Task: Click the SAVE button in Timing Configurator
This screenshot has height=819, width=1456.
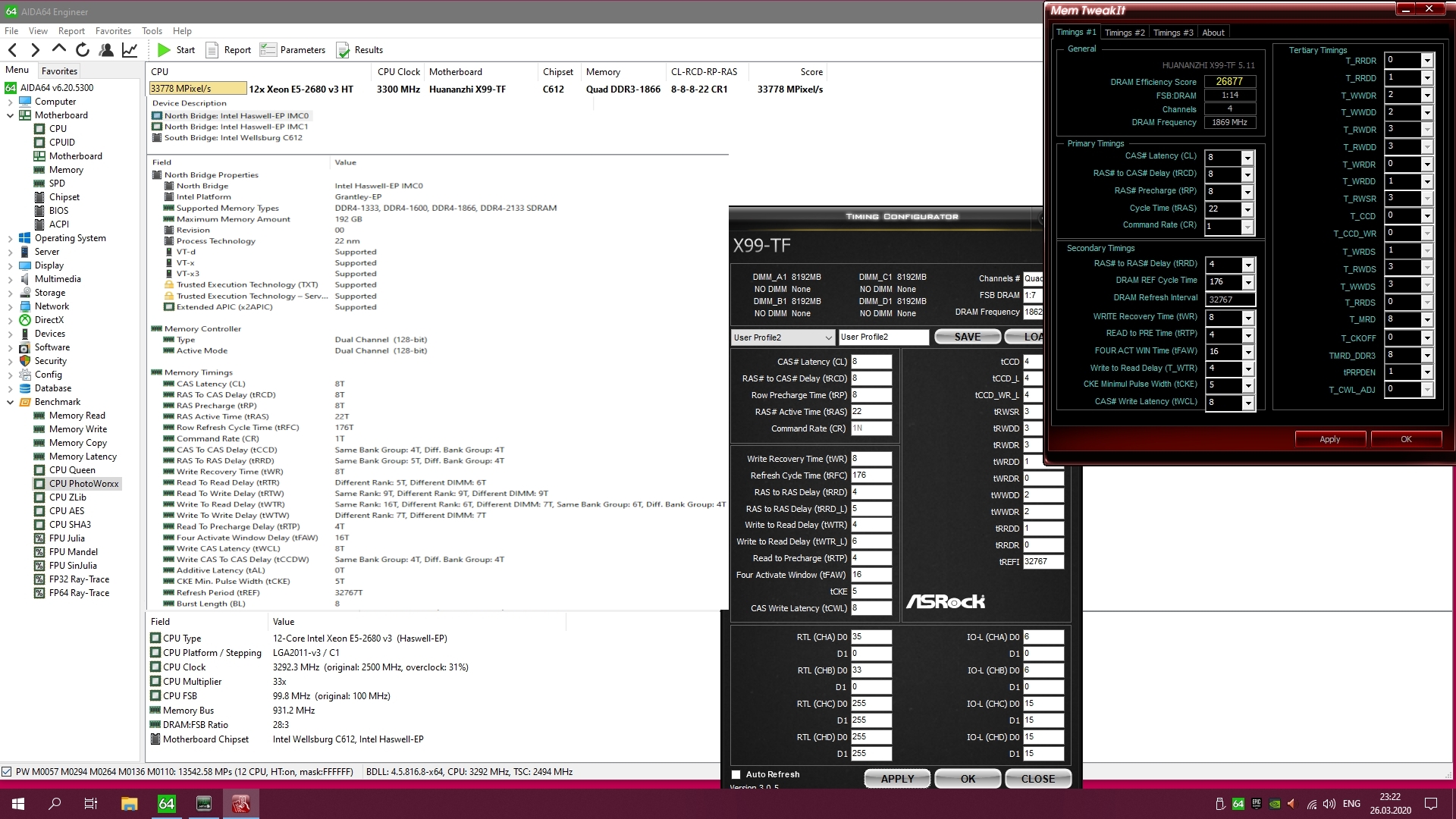Action: tap(967, 337)
